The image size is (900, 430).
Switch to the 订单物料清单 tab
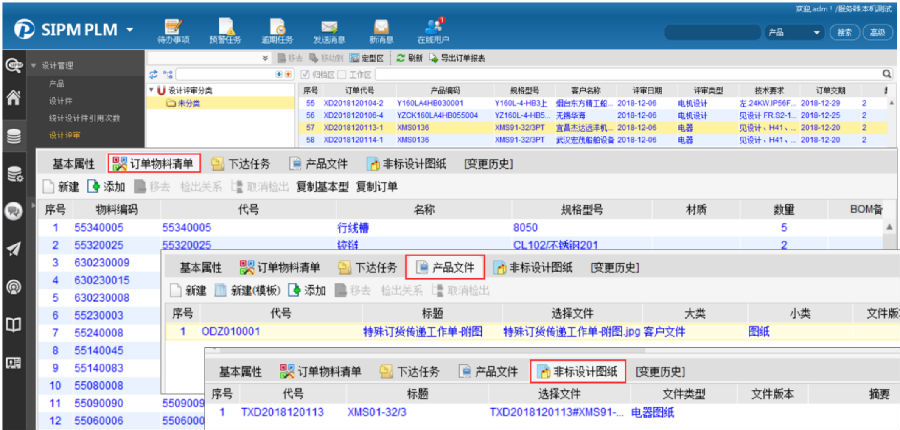coord(155,163)
